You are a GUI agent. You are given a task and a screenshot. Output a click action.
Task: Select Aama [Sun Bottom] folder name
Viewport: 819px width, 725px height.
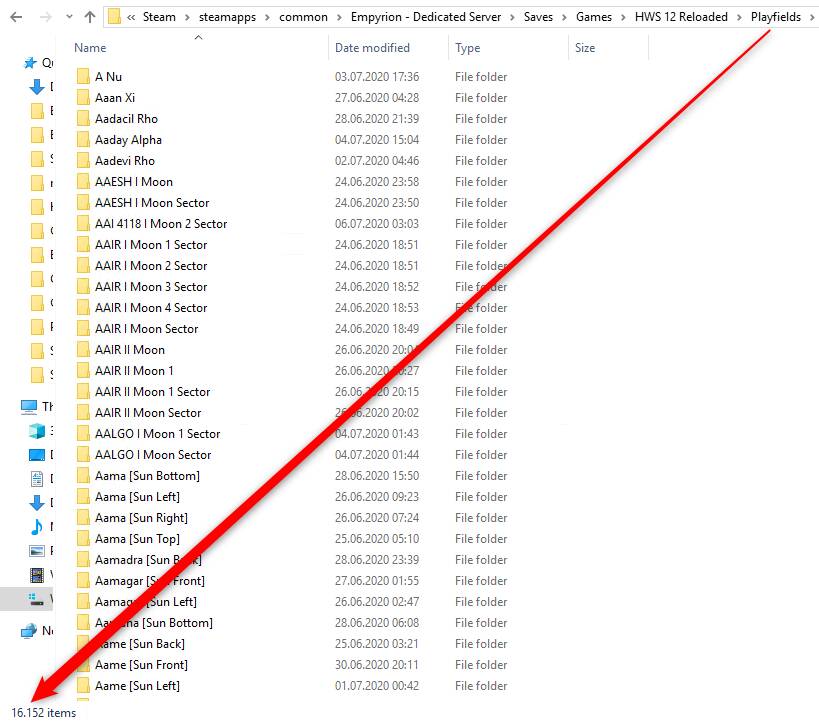[x=147, y=476]
